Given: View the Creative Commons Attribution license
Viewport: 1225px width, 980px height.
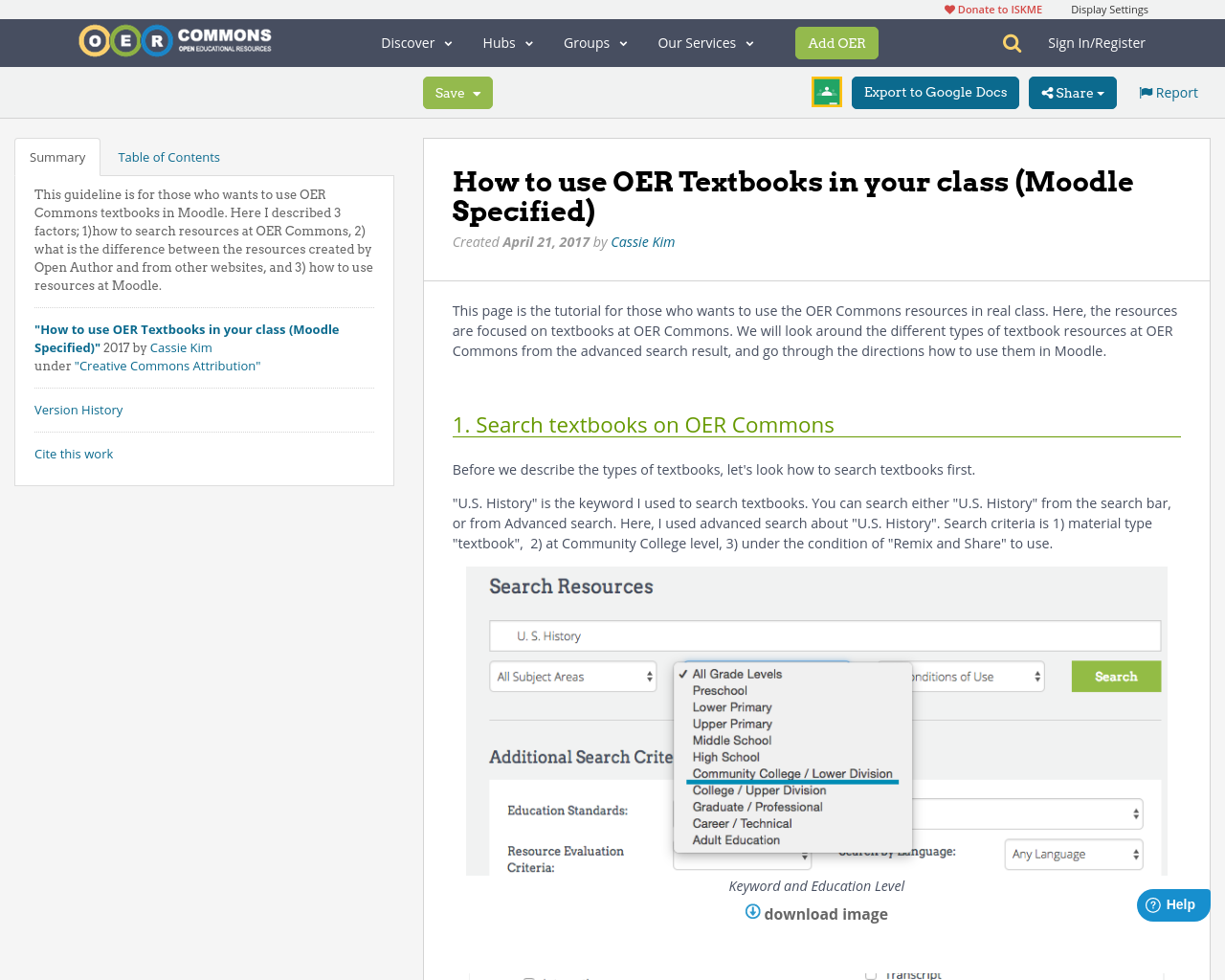Looking at the screenshot, I should [167, 365].
